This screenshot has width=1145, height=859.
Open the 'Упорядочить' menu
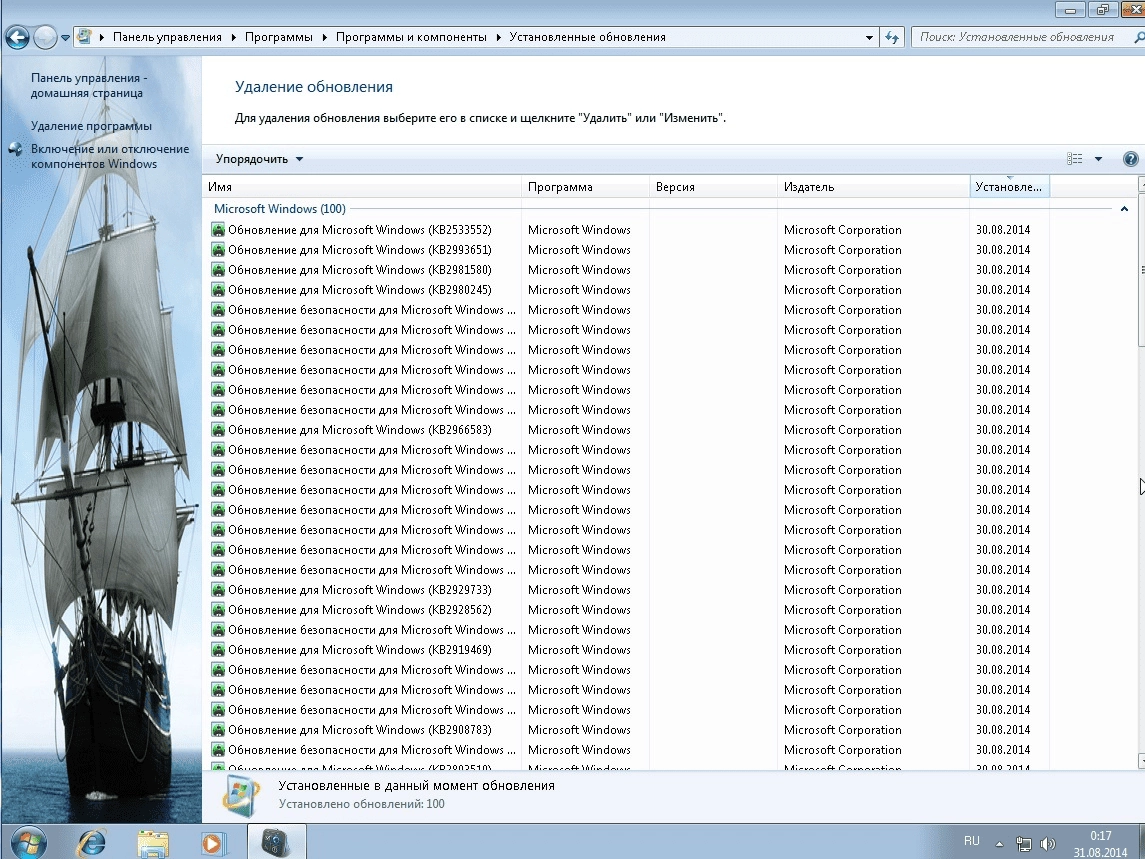(259, 159)
